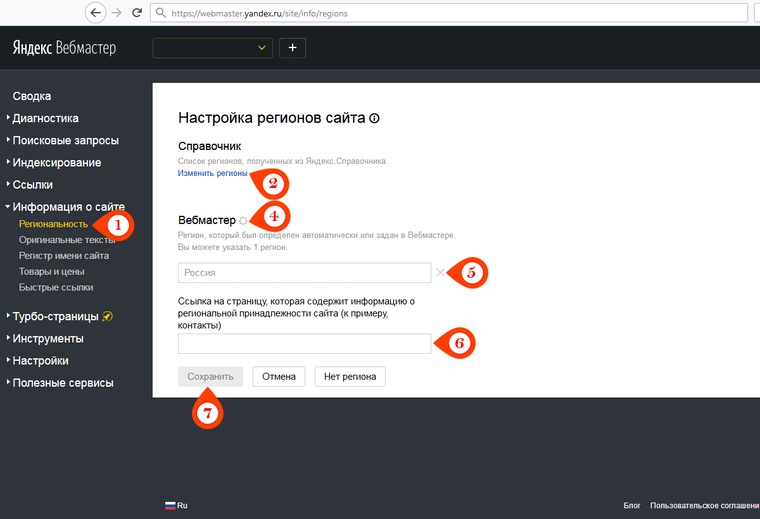Click the browser forward arrow button
The height and width of the screenshot is (519, 760).
click(116, 13)
